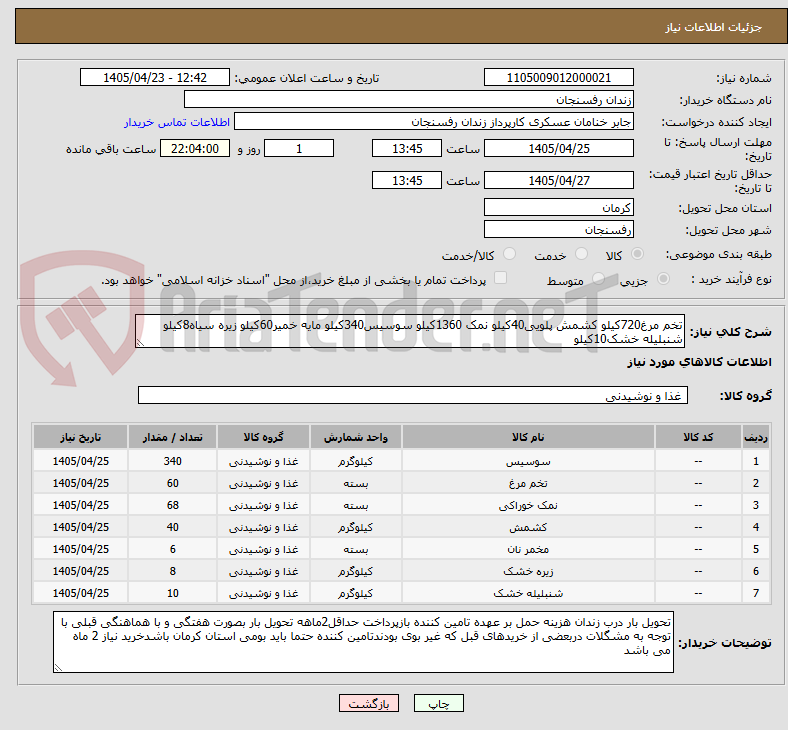The height and width of the screenshot is (730, 788).
Task: Click the نمک خوراکی item name cell
Action: 528,505
